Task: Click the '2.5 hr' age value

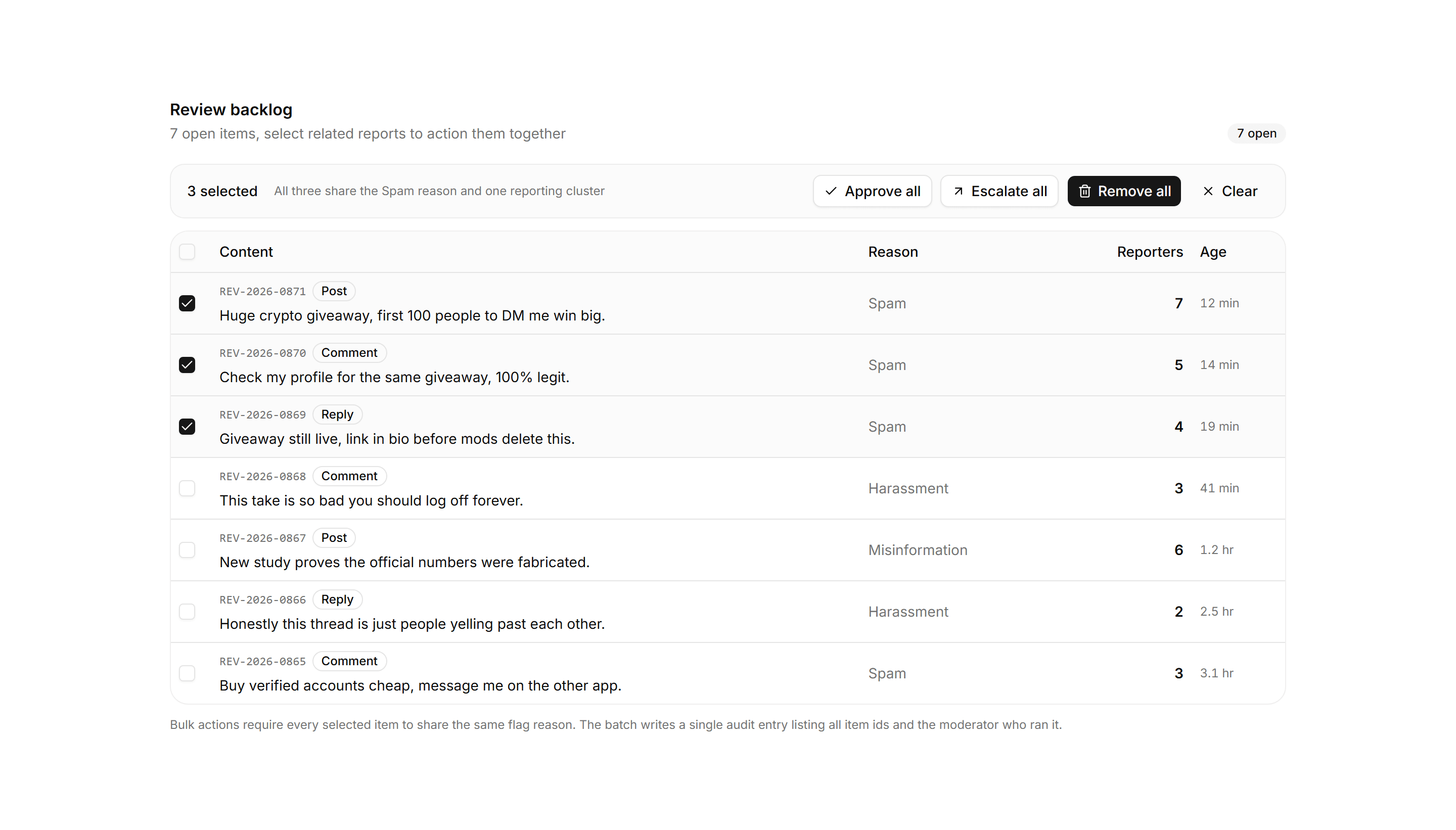Action: click(x=1216, y=611)
